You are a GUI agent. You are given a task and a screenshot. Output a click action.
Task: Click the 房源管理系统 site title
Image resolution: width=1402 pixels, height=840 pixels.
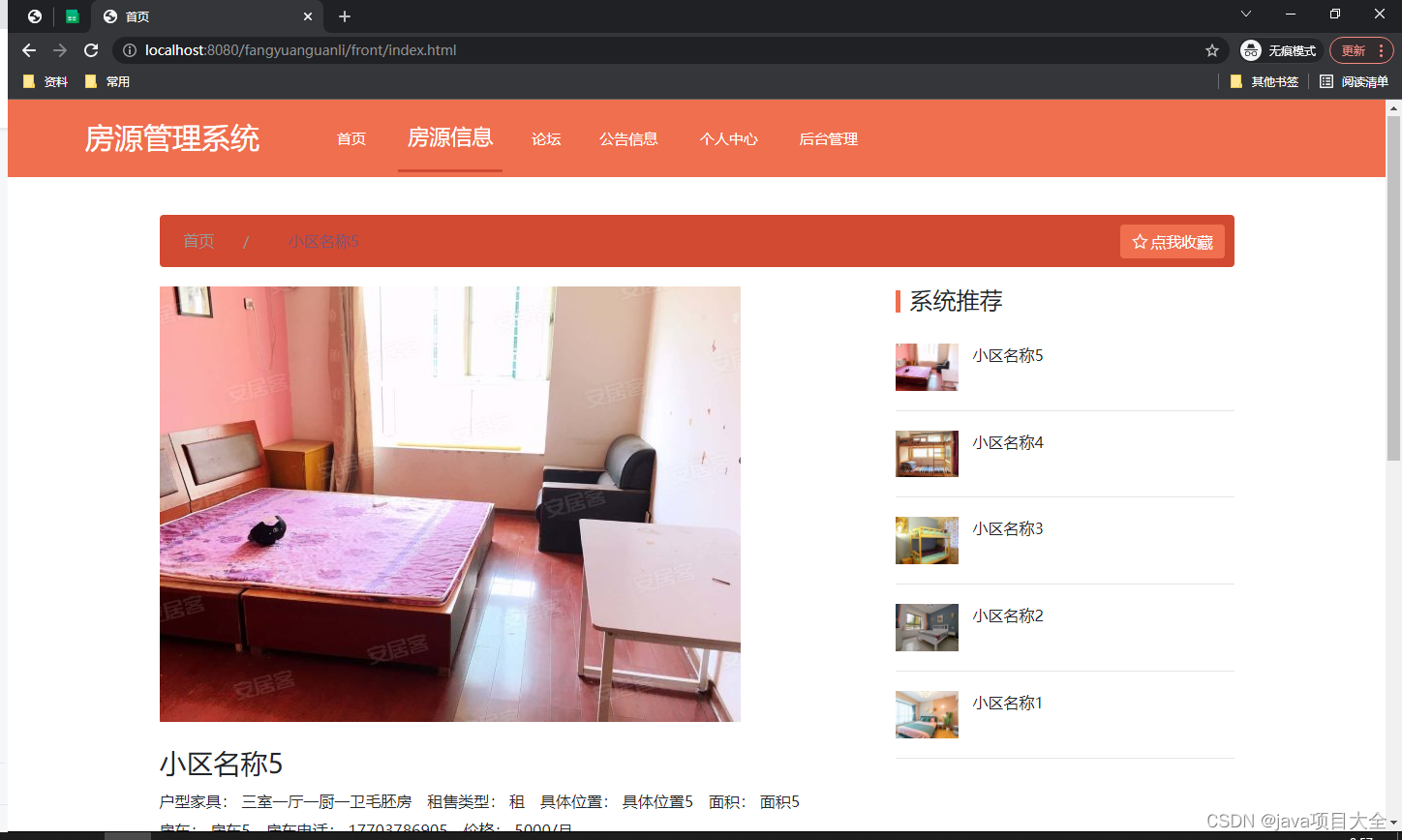[x=172, y=138]
